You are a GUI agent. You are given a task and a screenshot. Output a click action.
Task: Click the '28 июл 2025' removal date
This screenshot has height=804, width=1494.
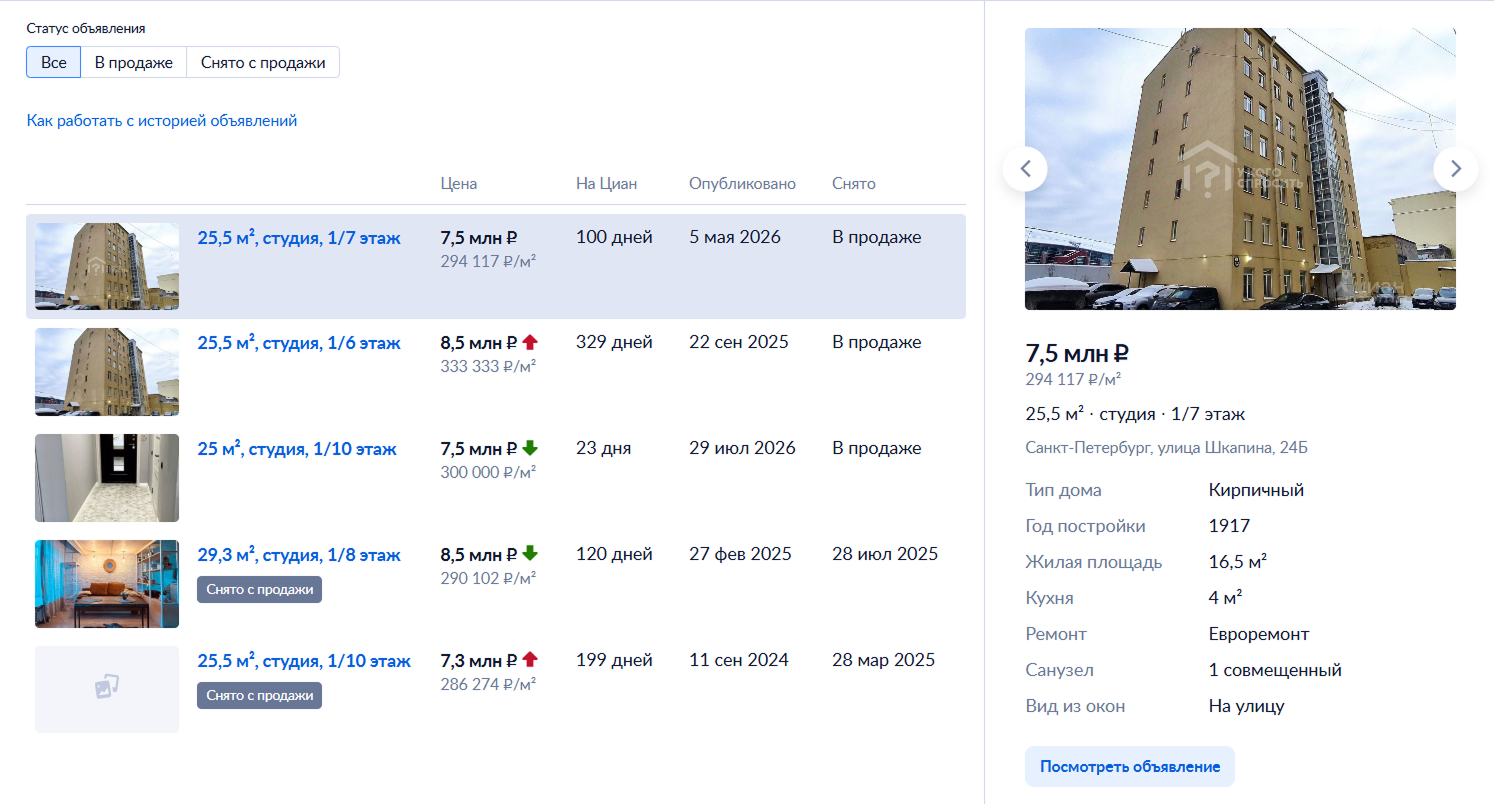[885, 554]
